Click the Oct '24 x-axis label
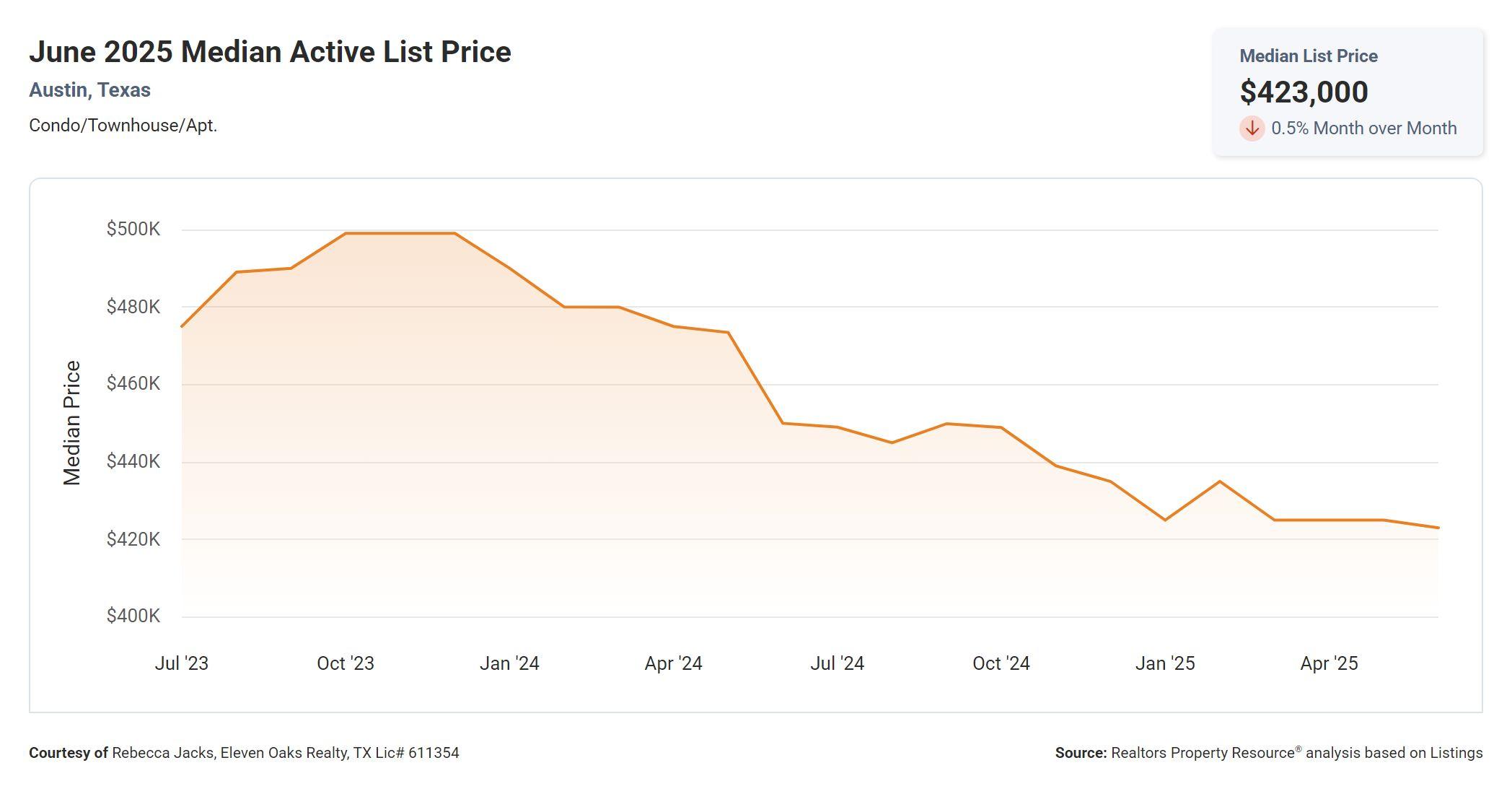The height and width of the screenshot is (794, 1512). 1001,663
